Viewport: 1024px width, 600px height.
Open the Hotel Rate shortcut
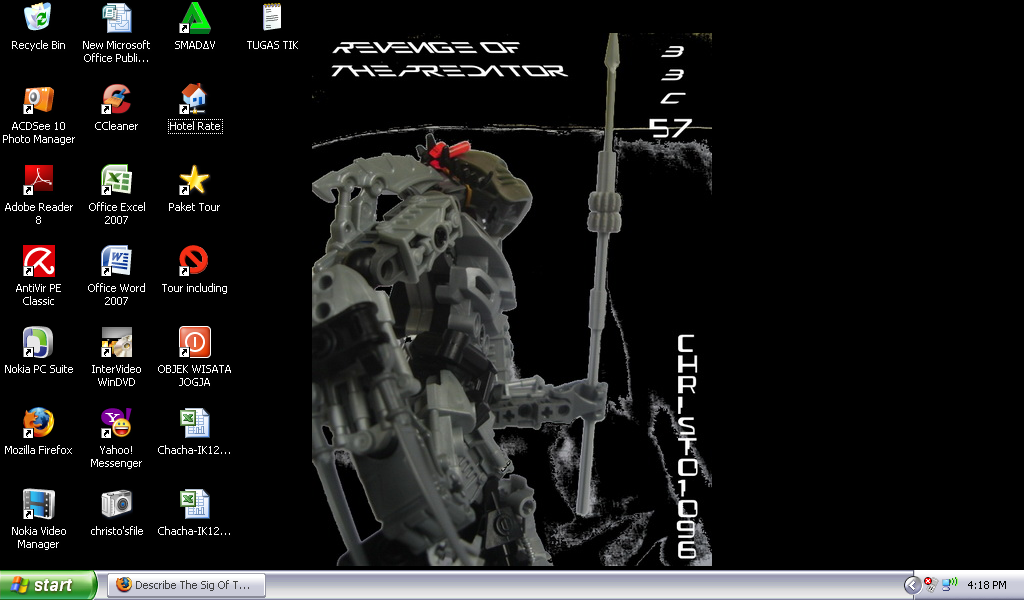click(194, 100)
